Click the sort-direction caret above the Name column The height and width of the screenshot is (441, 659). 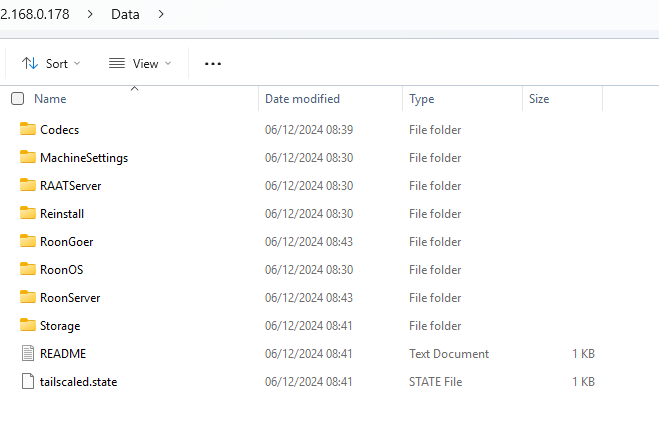tap(134, 88)
